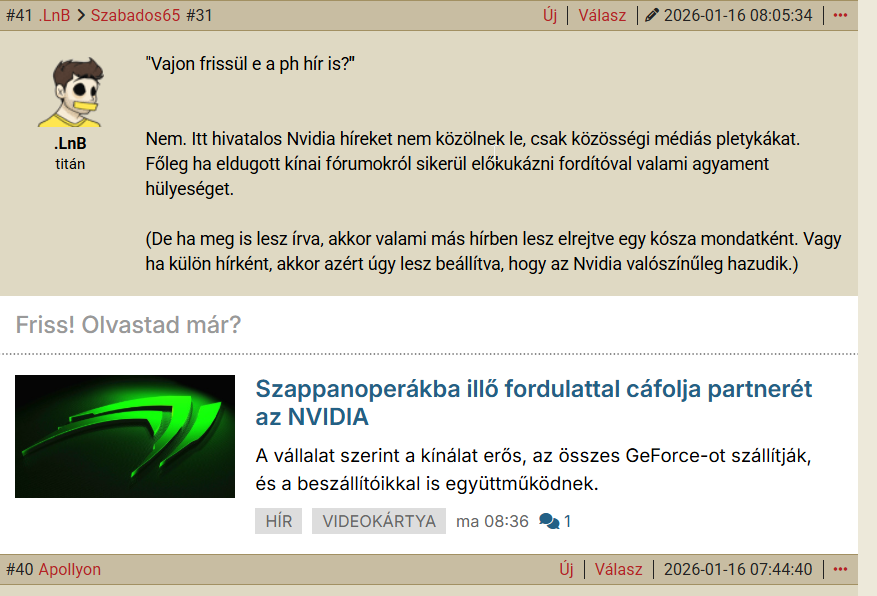
Task: Open the Szappanoperákba illő fordulattal article headline
Action: click(534, 403)
